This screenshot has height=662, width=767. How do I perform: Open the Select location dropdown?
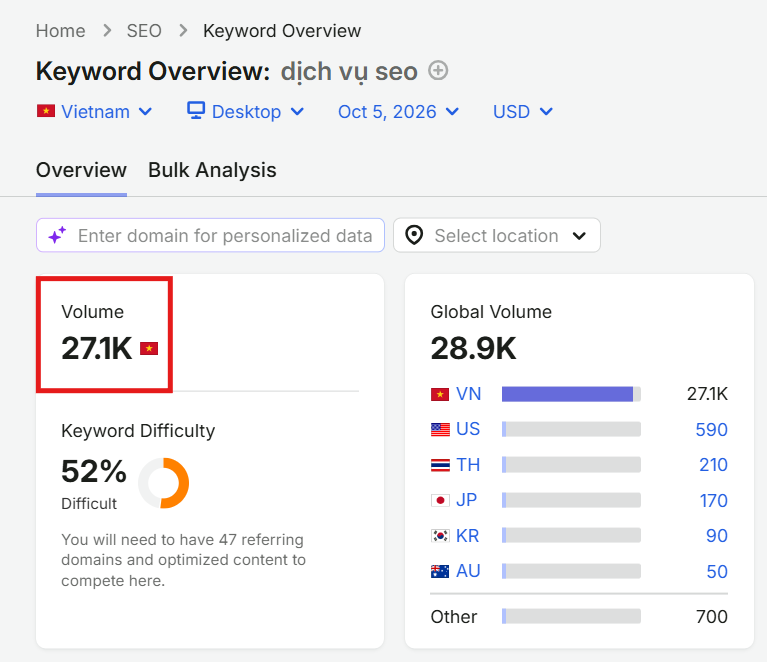[496, 235]
